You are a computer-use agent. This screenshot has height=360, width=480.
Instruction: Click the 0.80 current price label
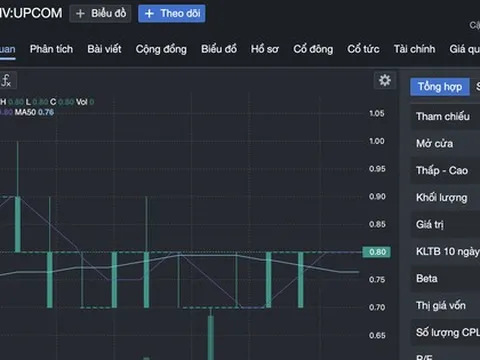tap(377, 252)
